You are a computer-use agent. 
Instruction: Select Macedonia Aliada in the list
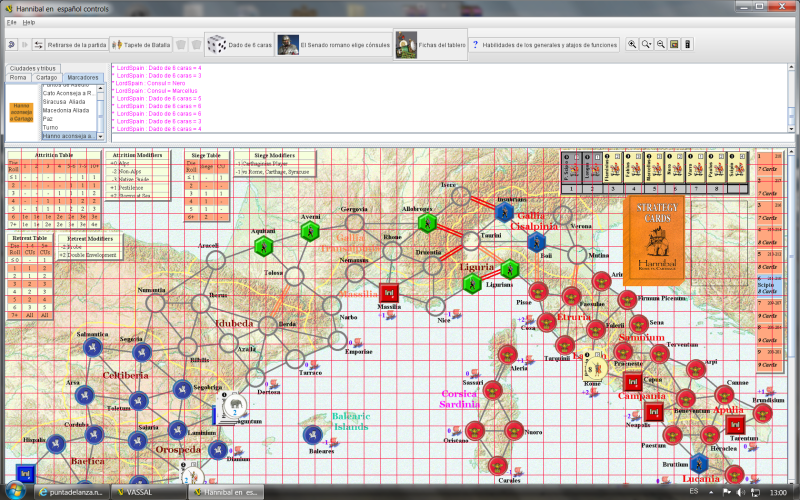[69, 110]
